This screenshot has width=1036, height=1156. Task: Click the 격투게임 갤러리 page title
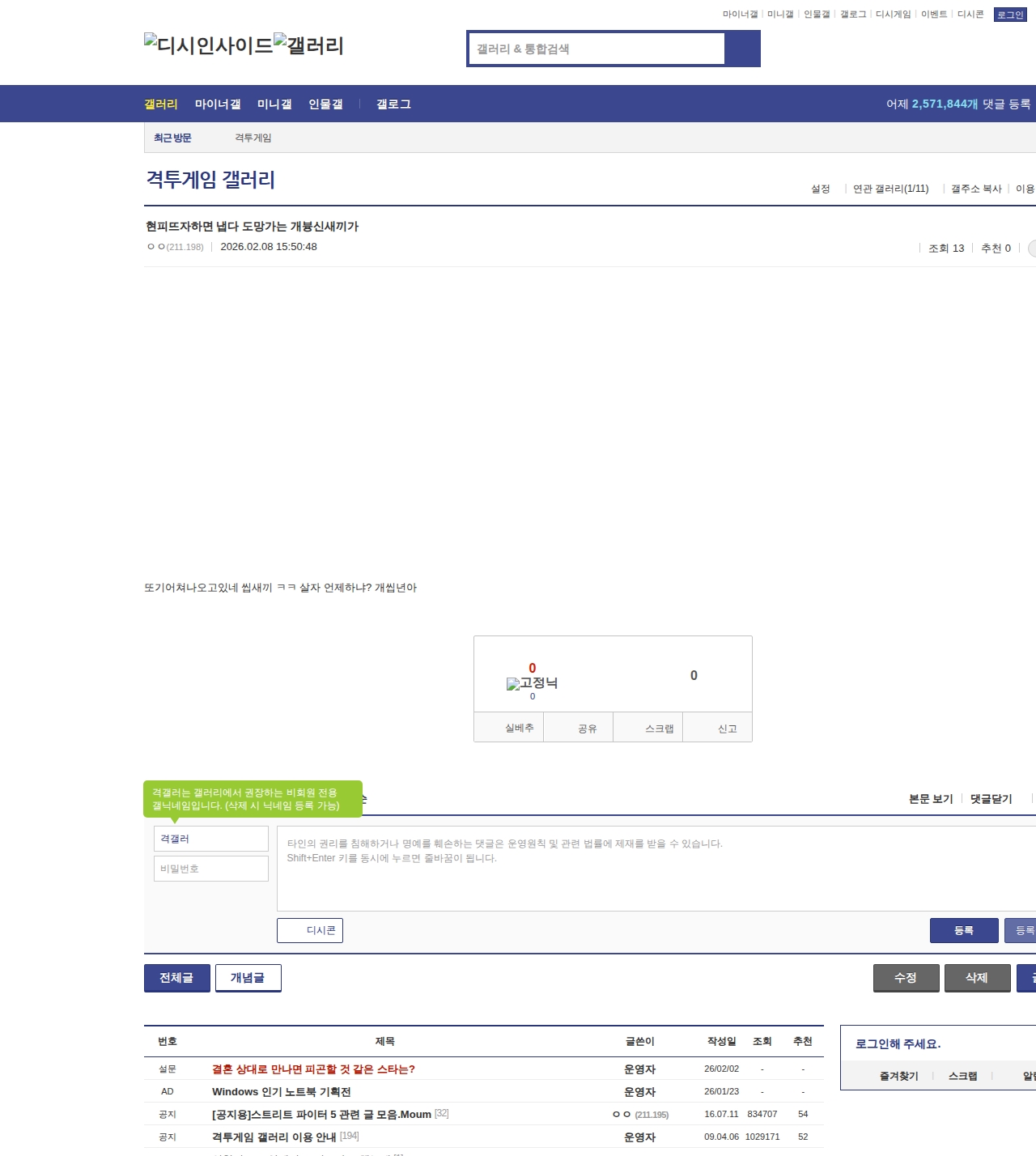tap(210, 180)
